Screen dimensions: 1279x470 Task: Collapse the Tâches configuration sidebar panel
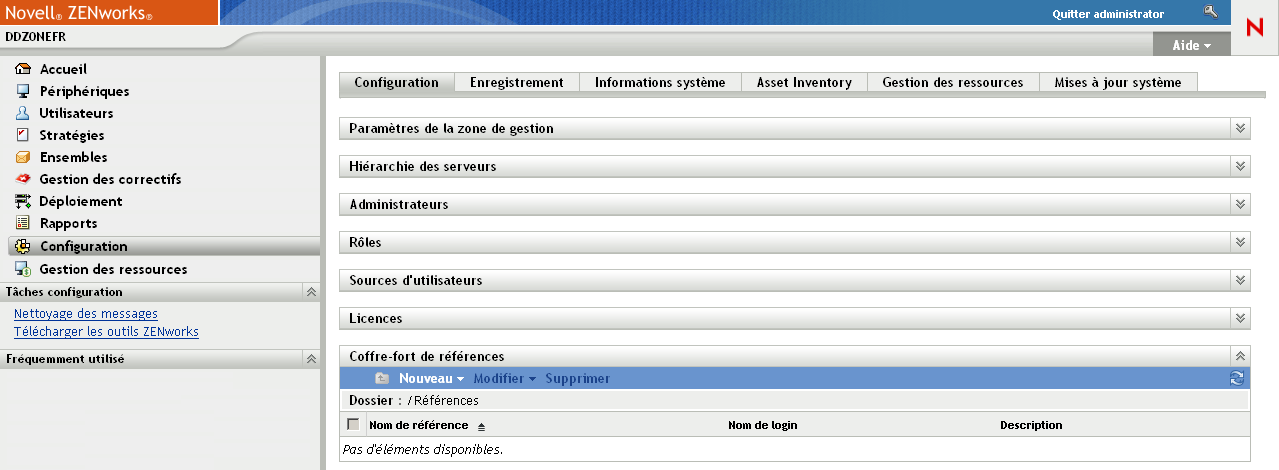pyautogui.click(x=311, y=292)
